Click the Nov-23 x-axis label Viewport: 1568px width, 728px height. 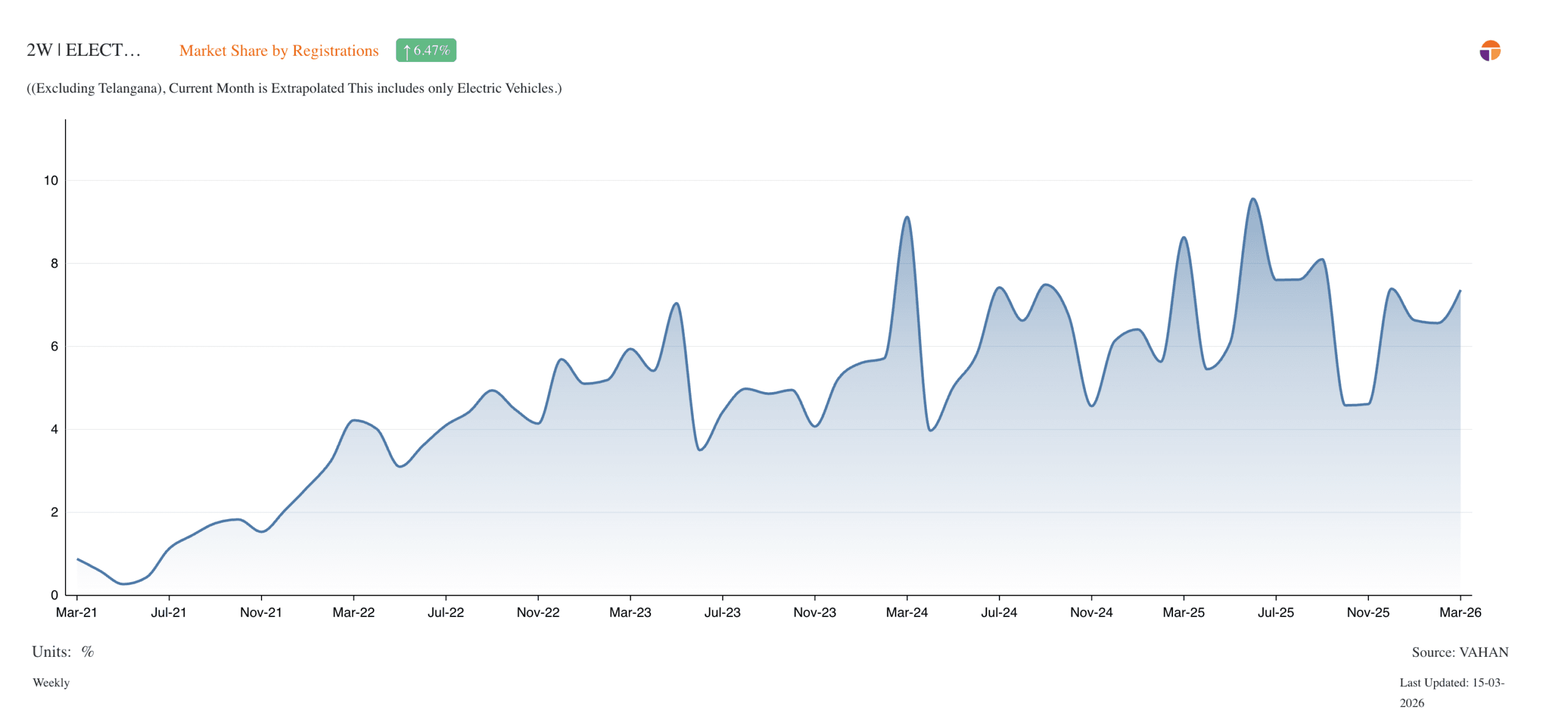coord(814,612)
